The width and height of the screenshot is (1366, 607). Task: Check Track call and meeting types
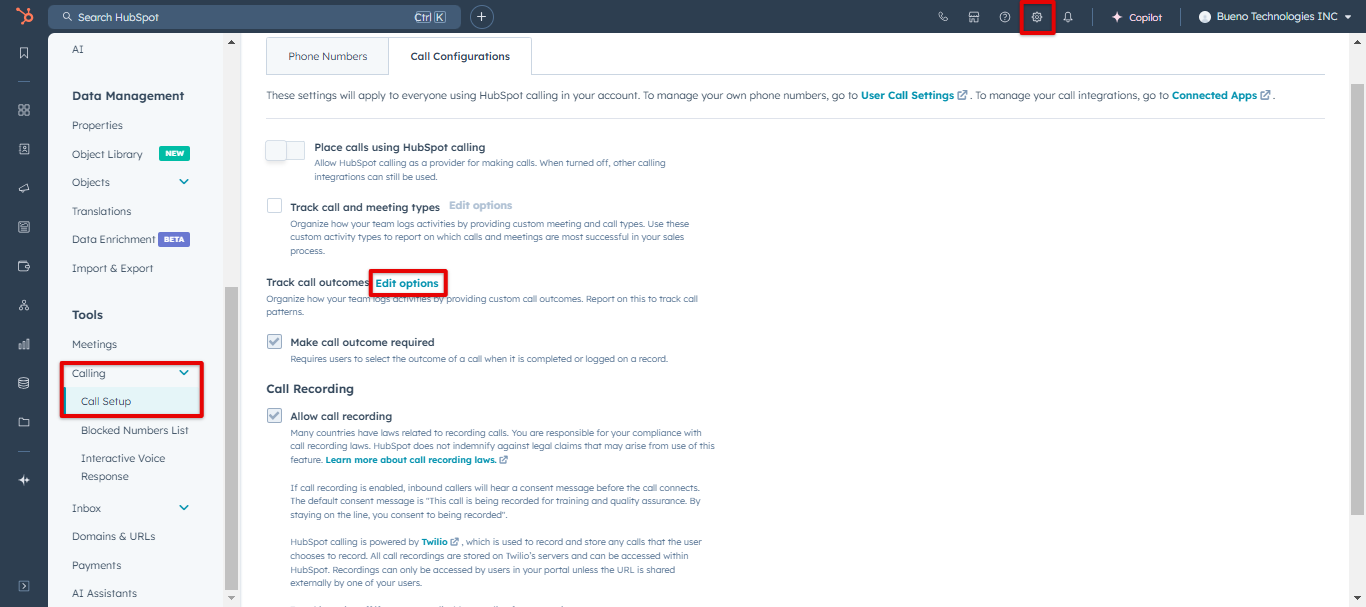(274, 206)
